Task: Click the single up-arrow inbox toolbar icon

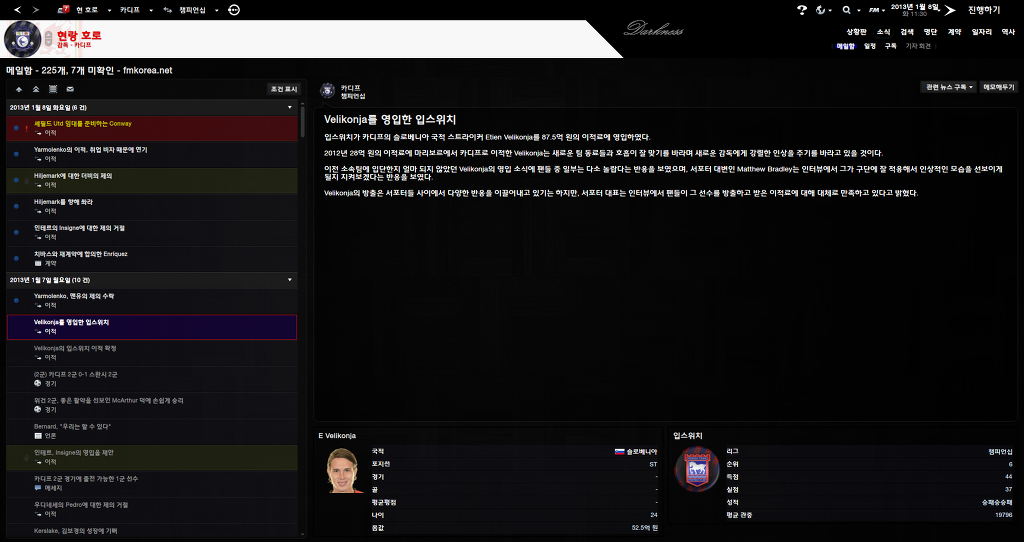Action: click(x=19, y=89)
